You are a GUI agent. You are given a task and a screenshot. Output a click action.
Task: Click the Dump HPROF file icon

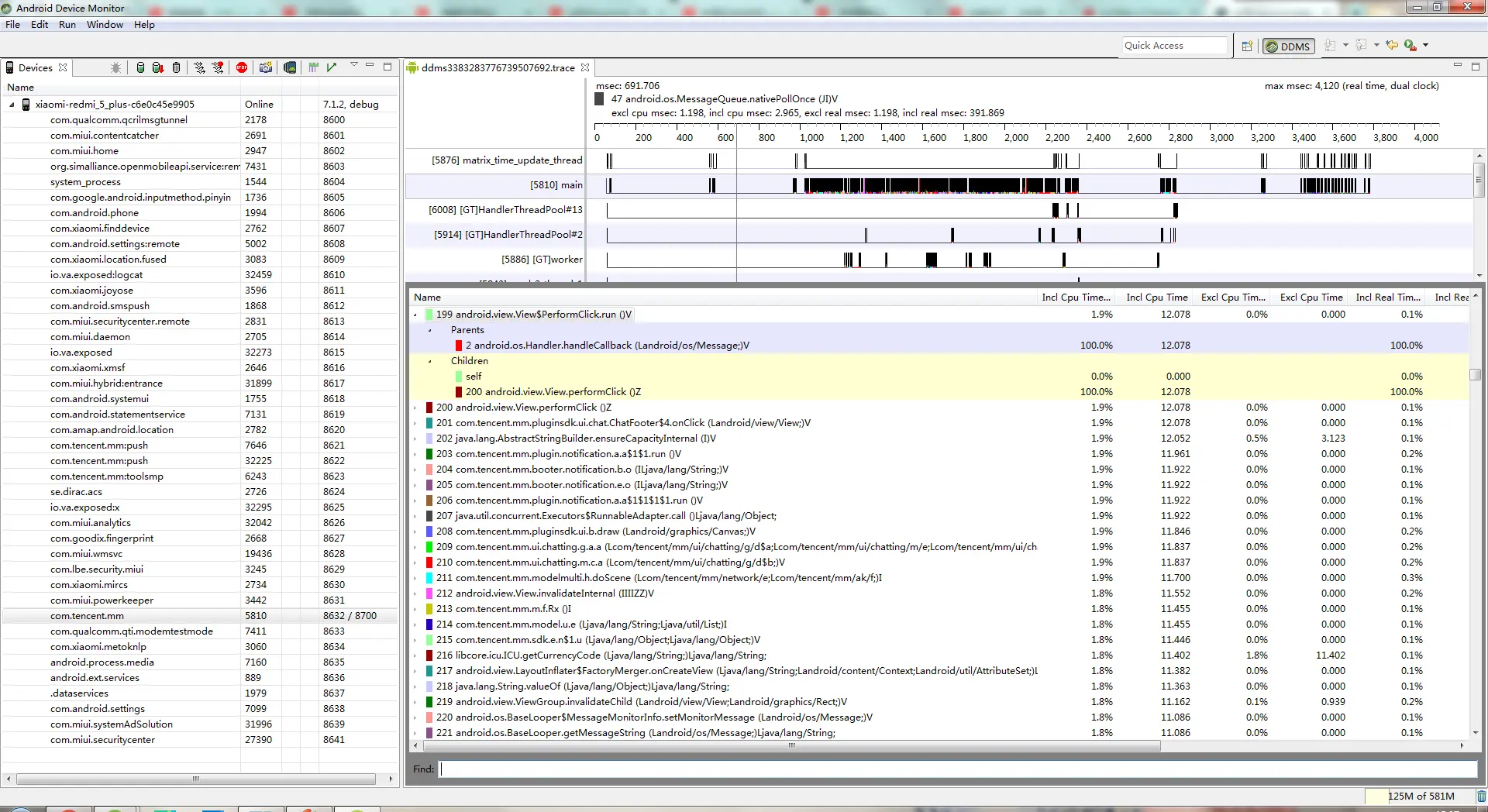point(158,67)
